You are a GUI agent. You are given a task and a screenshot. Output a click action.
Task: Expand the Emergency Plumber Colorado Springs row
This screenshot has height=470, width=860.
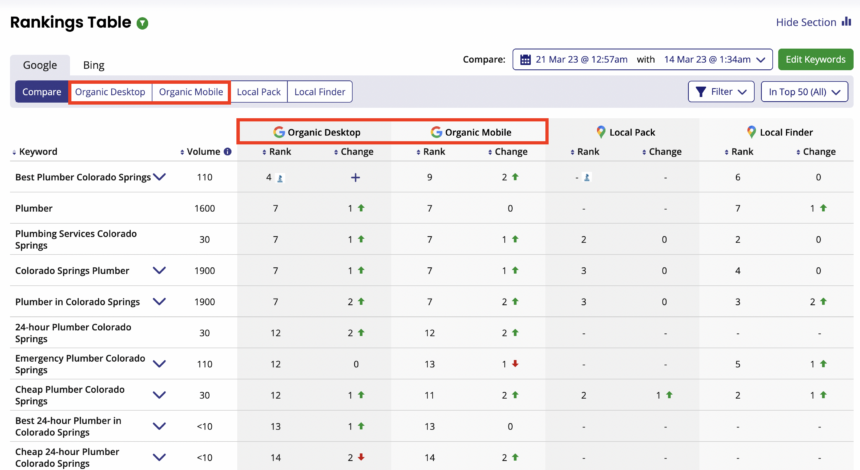click(159, 364)
